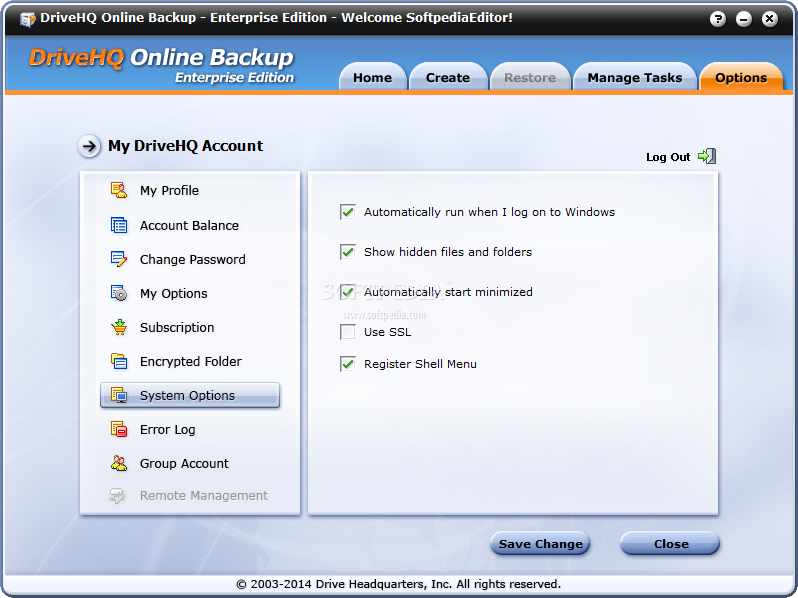Click the arrow icon beside My DriveHQ Account
This screenshot has height=598, width=798.
click(89, 147)
